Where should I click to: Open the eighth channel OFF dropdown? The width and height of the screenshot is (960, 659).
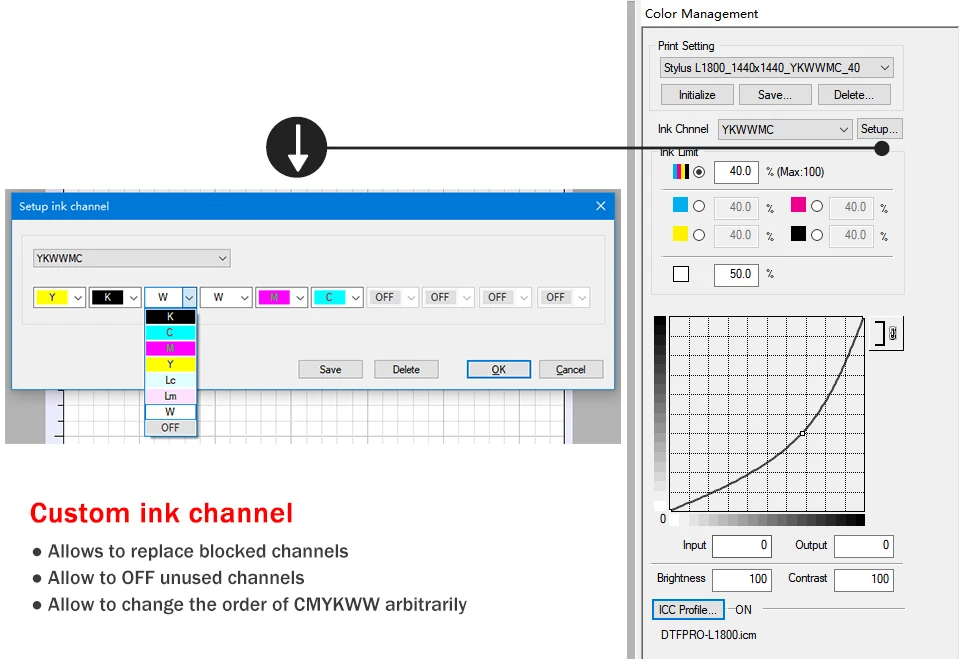pyautogui.click(x=467, y=298)
